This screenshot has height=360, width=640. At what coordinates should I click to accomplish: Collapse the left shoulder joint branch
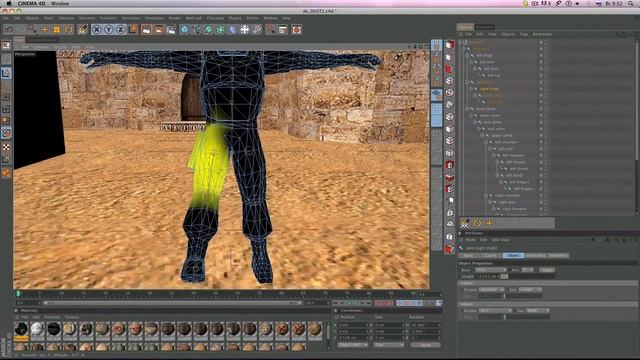click(x=487, y=142)
